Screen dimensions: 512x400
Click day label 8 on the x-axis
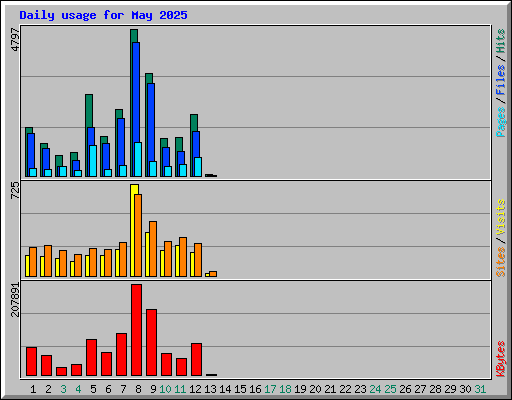[x=138, y=389]
